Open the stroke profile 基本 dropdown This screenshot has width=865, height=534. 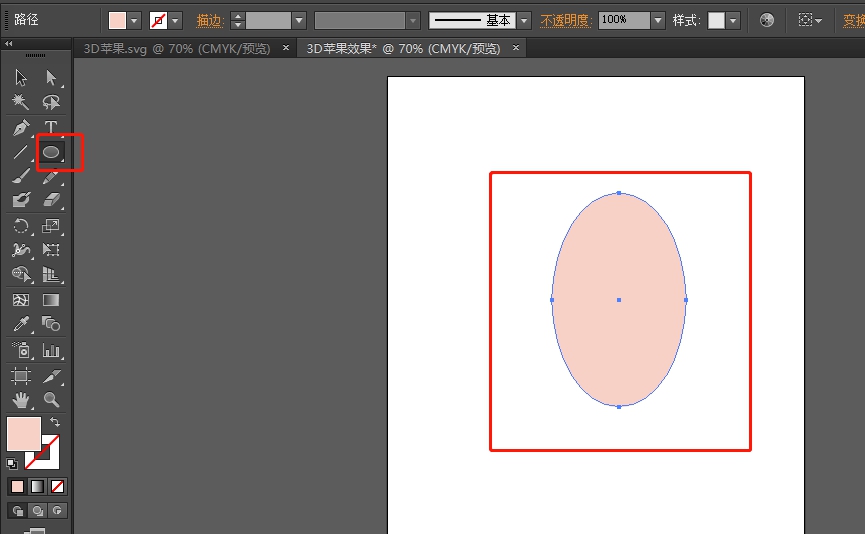[524, 20]
